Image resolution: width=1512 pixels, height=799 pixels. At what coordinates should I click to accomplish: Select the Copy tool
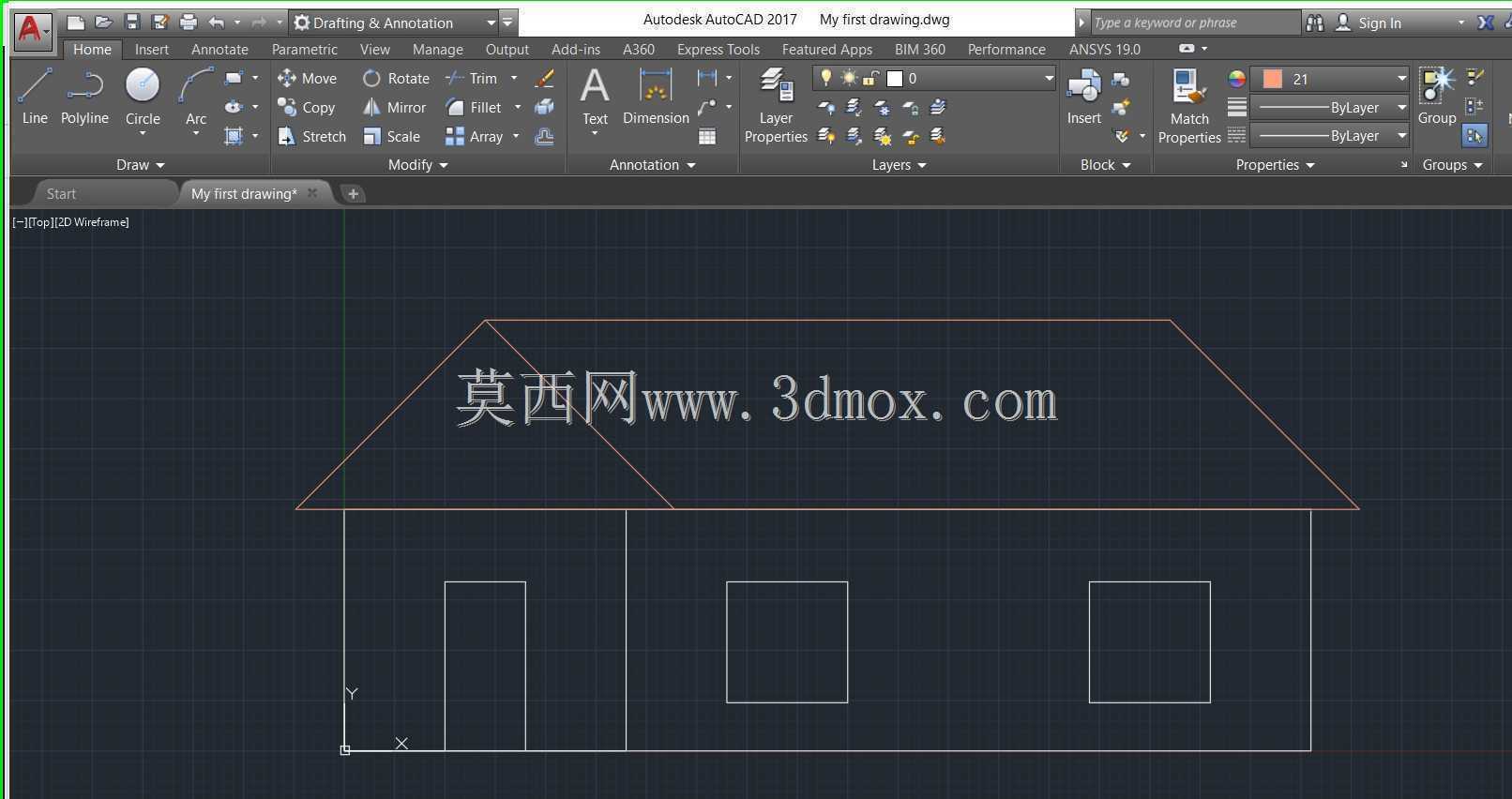click(307, 108)
